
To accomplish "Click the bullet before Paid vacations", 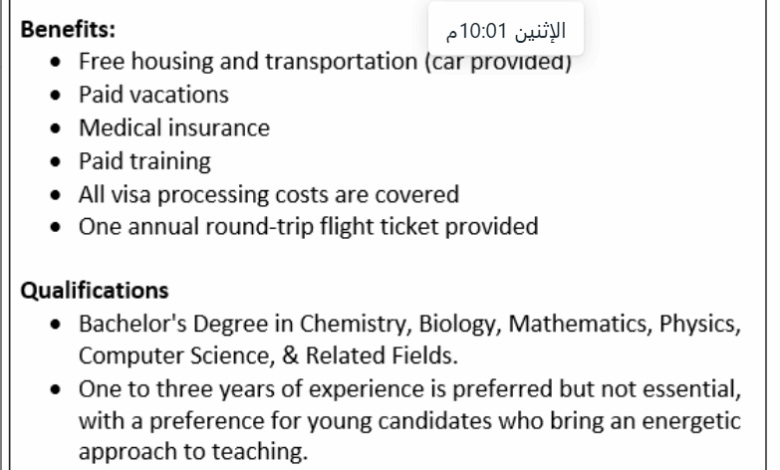I will (56, 95).
